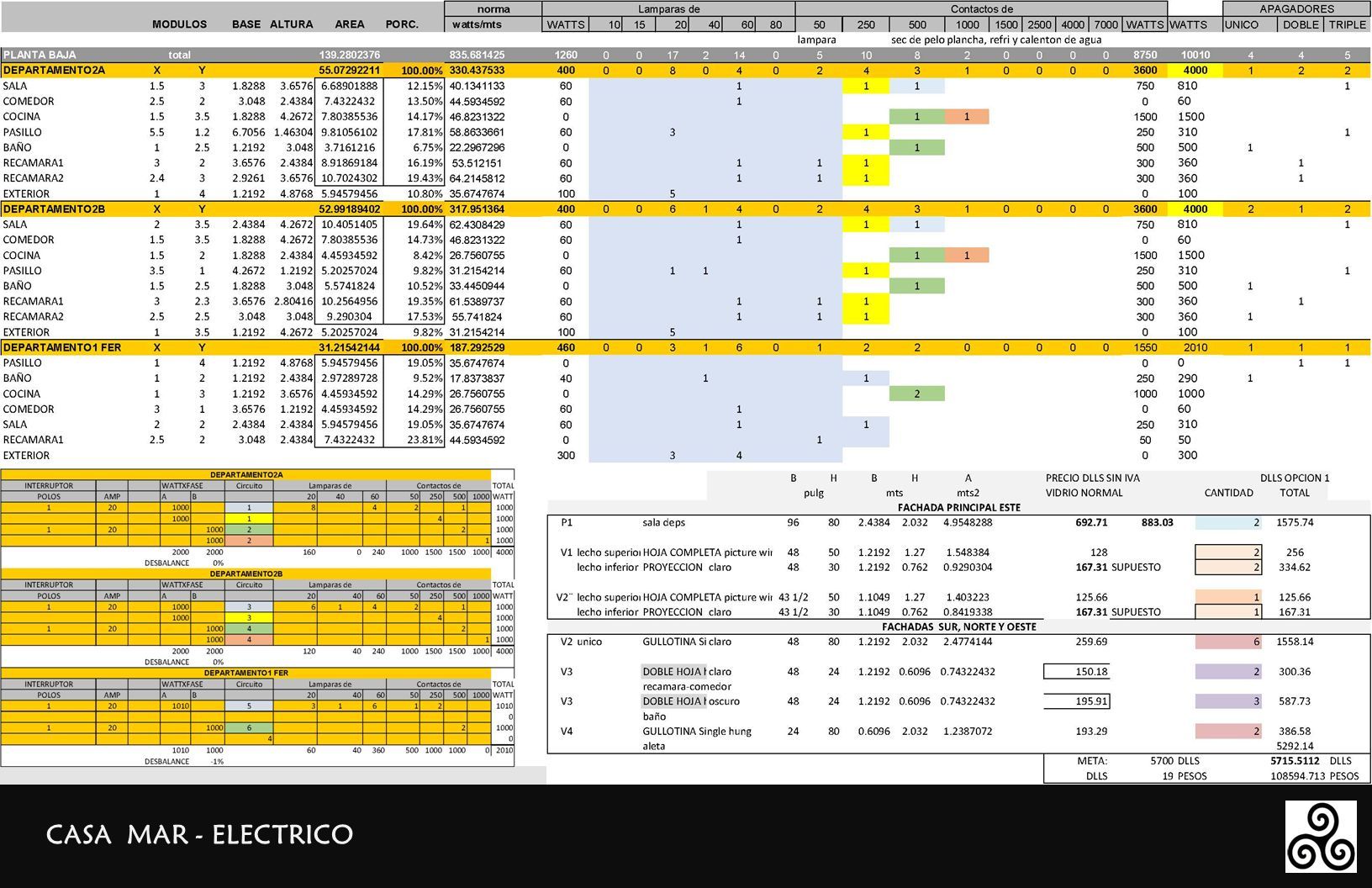The width and height of the screenshot is (1372, 888).
Task: Click the price '259.69'
Action: tap(1091, 642)
